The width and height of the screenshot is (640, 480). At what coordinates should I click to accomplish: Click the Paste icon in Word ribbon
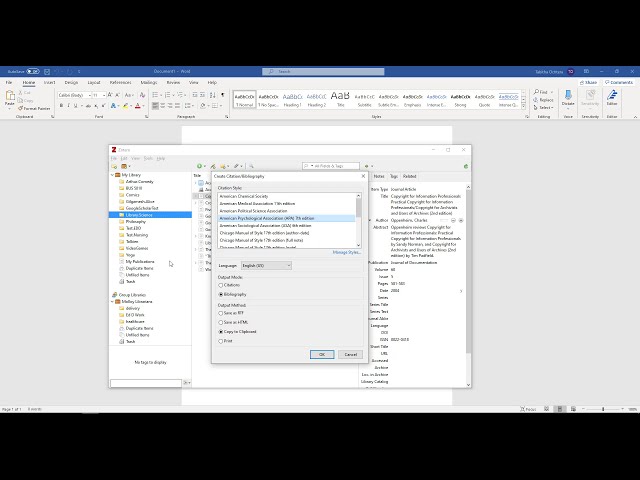point(9,96)
